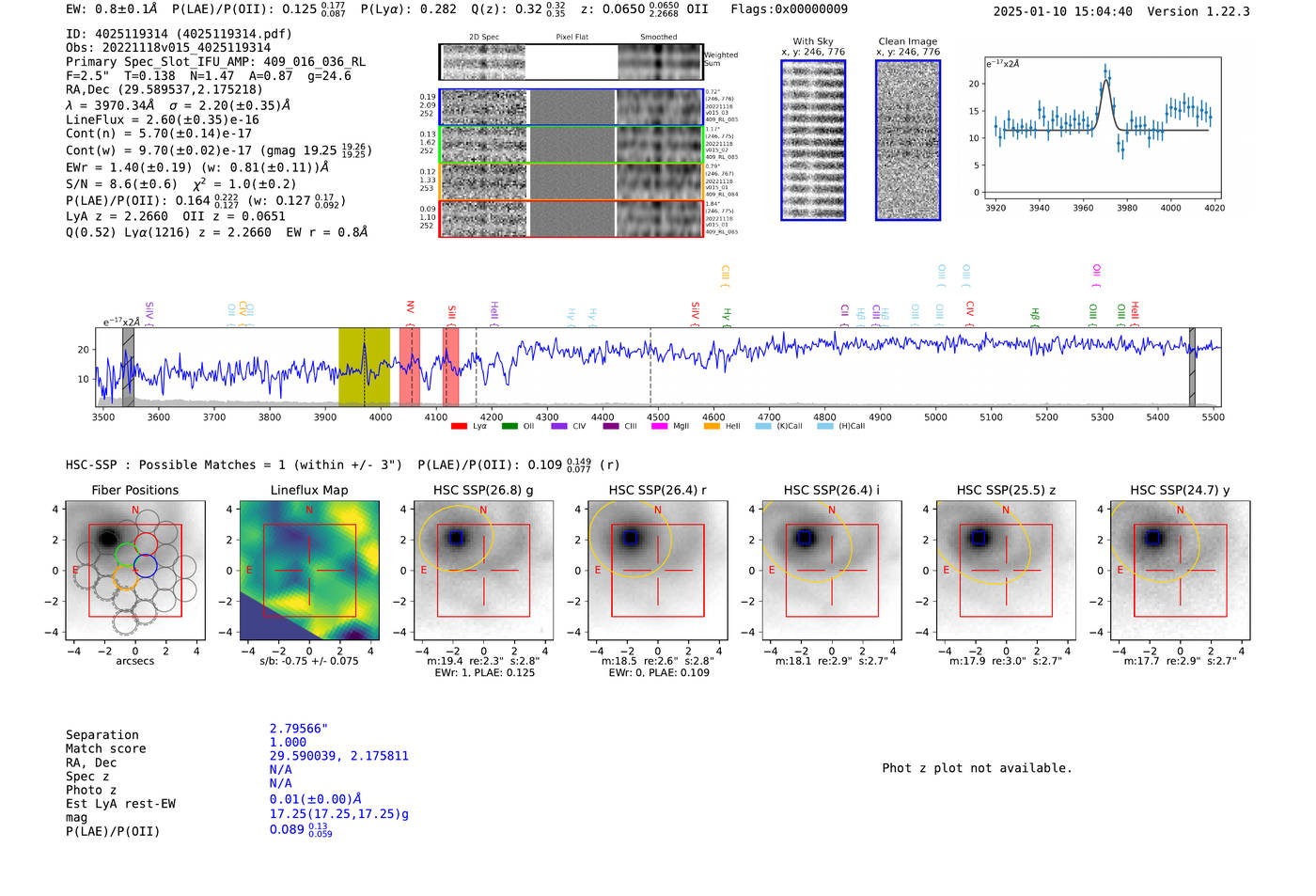Click the (K)CaII light-blue legend swatch

click(763, 426)
